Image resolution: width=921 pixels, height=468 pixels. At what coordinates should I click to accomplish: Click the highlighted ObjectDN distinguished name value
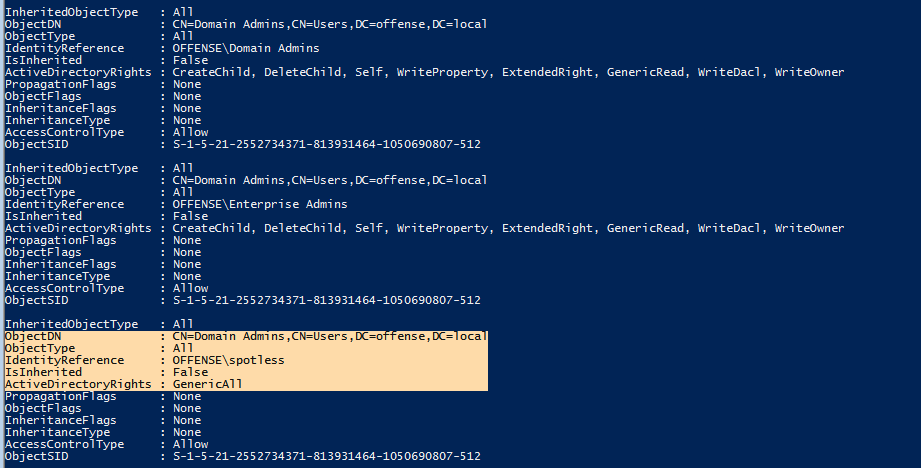coord(330,336)
